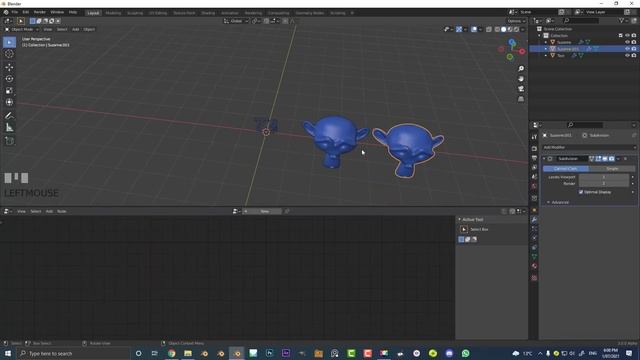The width and height of the screenshot is (640, 360).
Task: Open the Global transform orientation dropdown
Action: click(236, 21)
